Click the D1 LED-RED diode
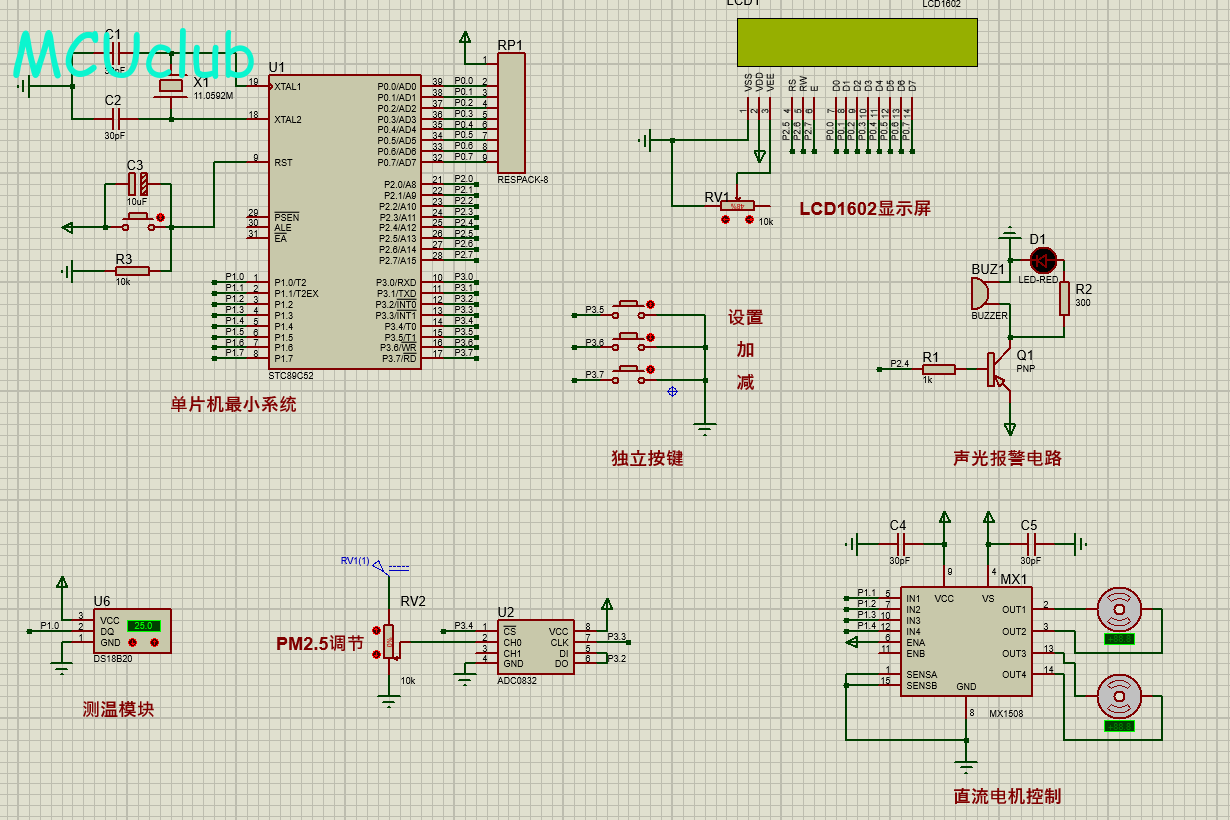 tap(1043, 259)
